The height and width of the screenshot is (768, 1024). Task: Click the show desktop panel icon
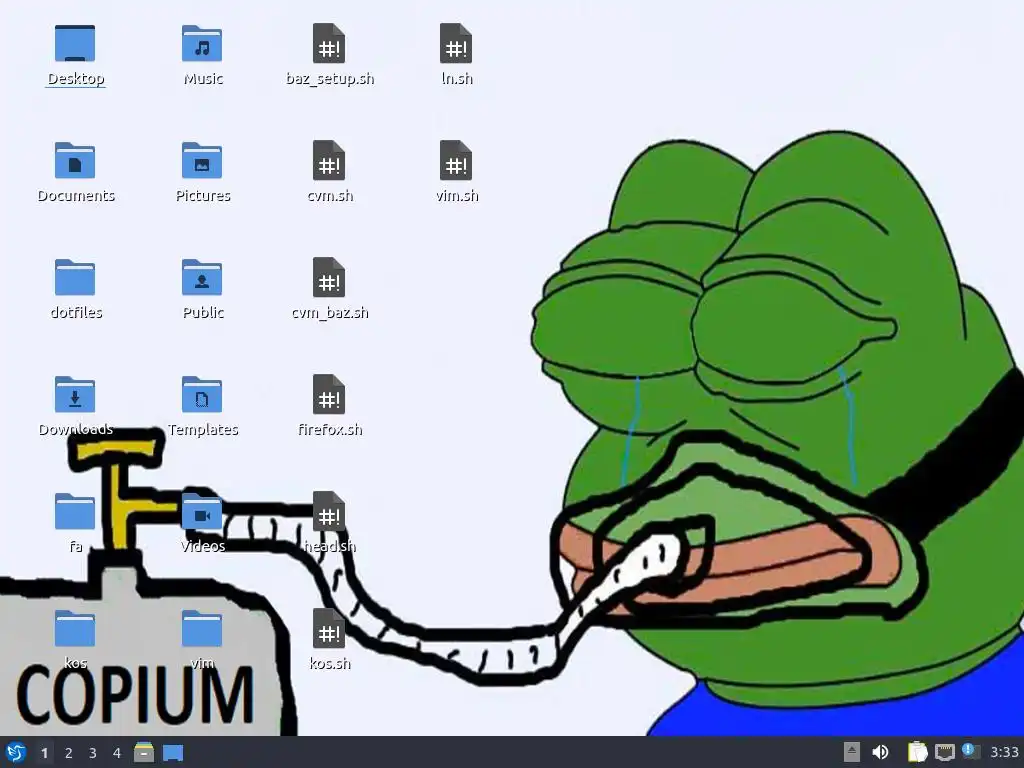pos(173,752)
